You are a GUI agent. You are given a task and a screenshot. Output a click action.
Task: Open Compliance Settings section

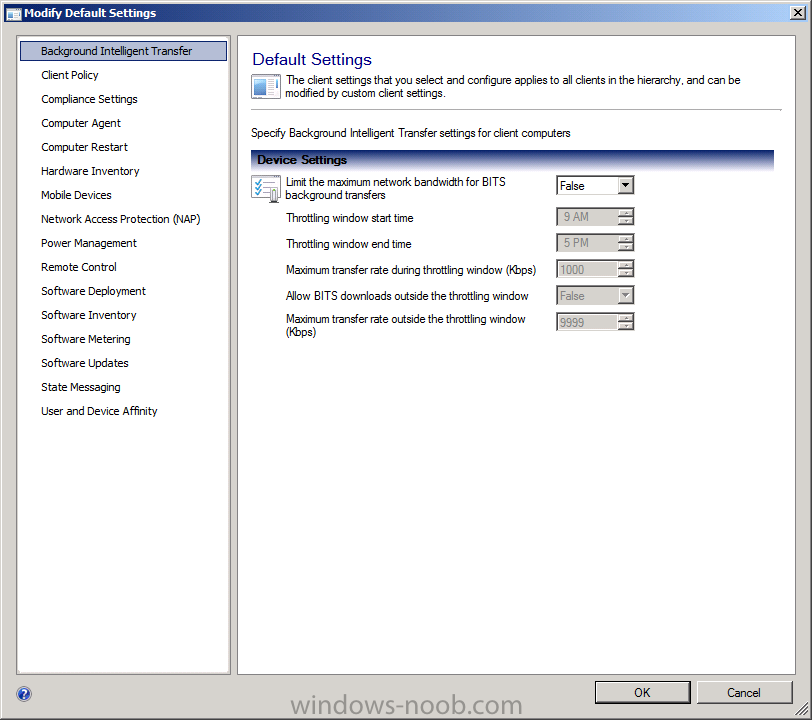90,99
